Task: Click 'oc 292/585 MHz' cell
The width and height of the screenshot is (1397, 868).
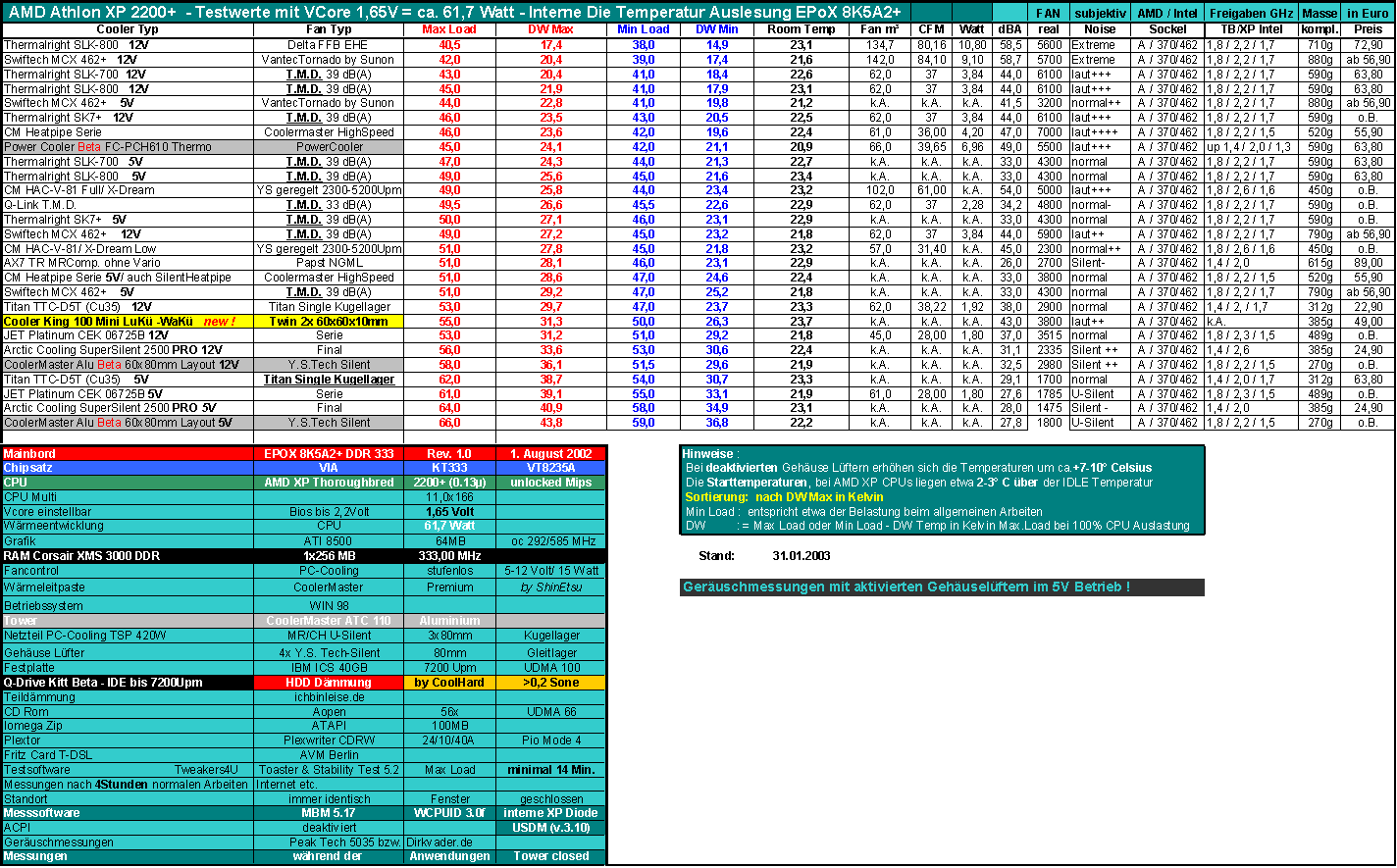Action: 551,541
